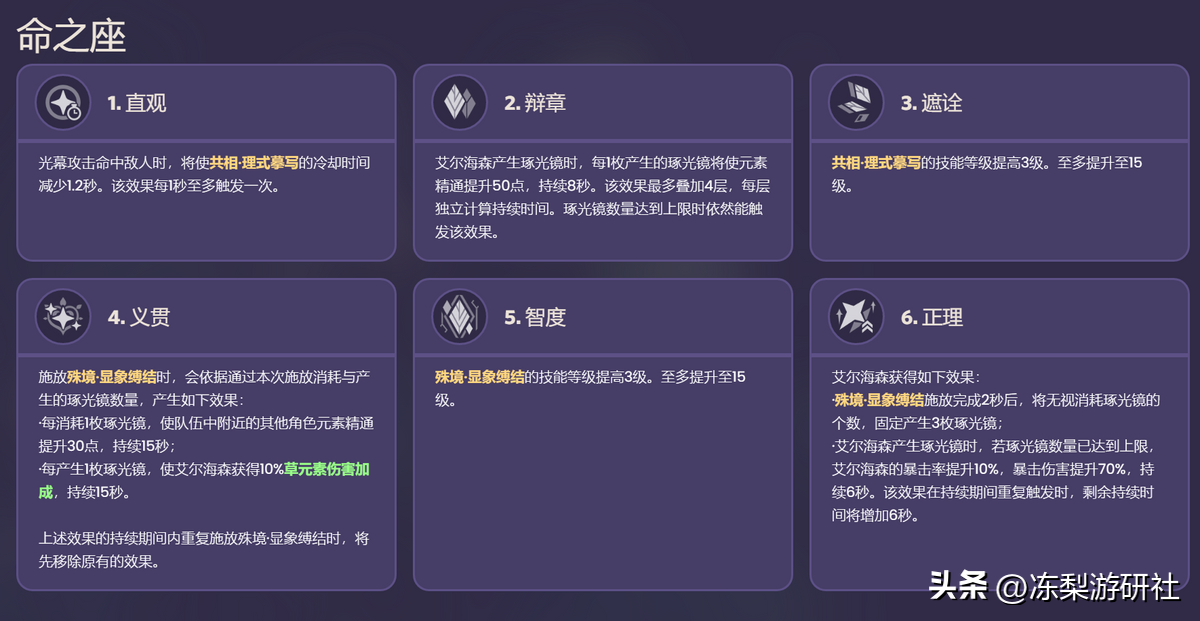Click the 命之座 section heading
This screenshot has height=621, width=1200.
(71, 37)
